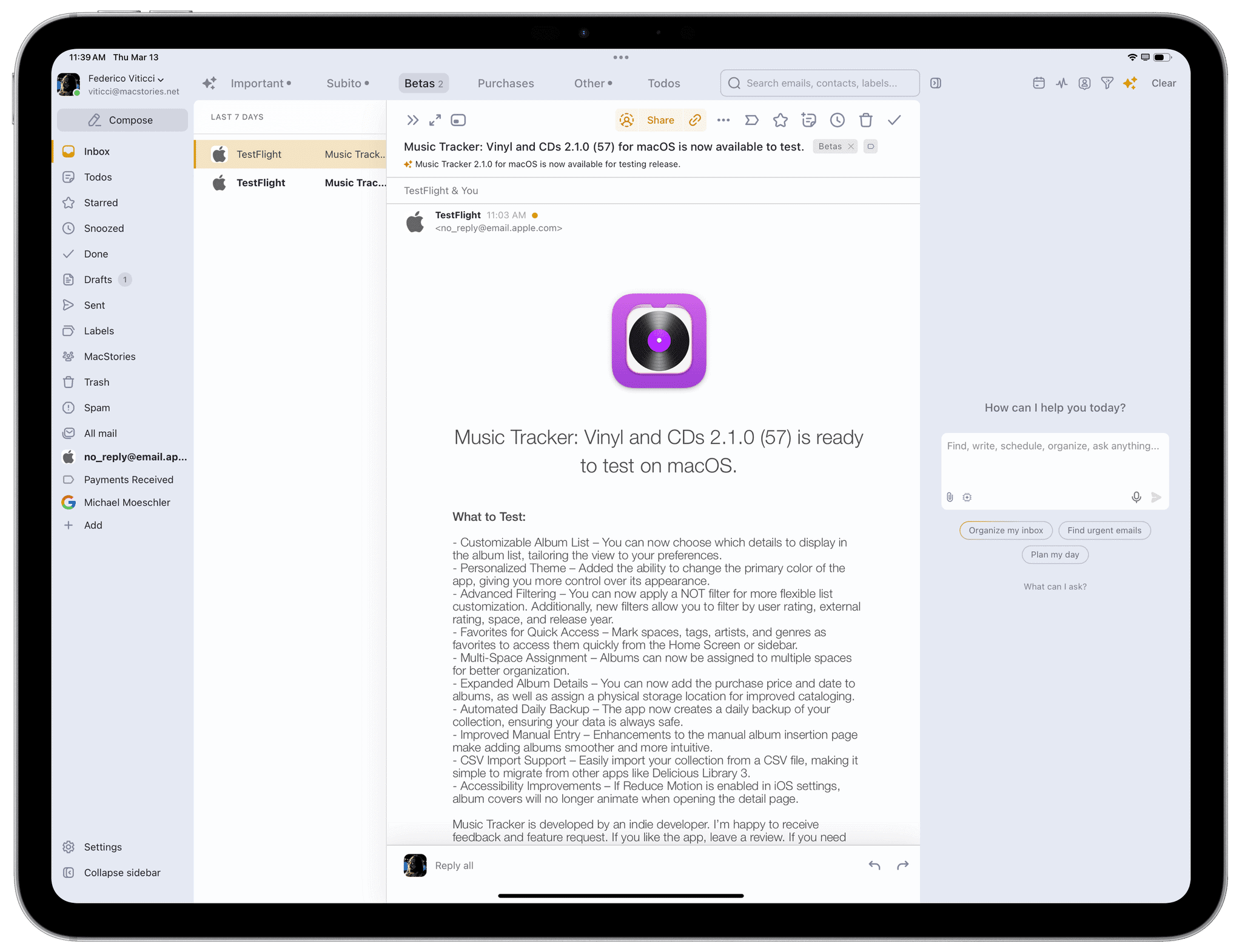The width and height of the screenshot is (1242, 952).
Task: Open the unread bold TestFlight email
Action: click(290, 183)
